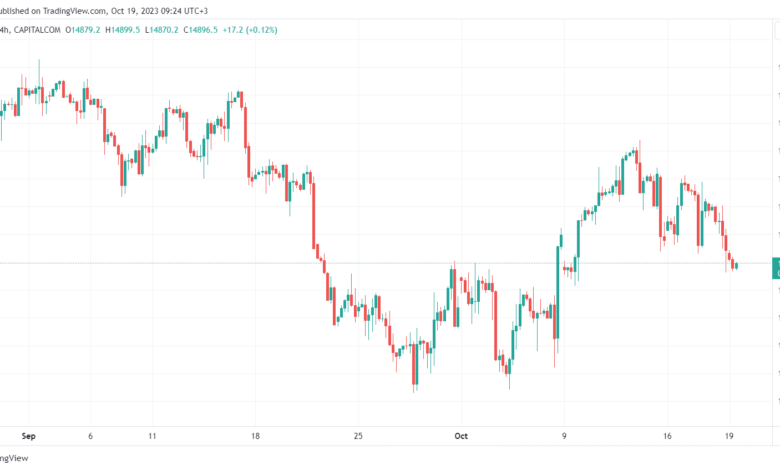Viewport: 780px width, 470px height.
Task: Click the Oct label on the time axis
Action: pyautogui.click(x=461, y=436)
